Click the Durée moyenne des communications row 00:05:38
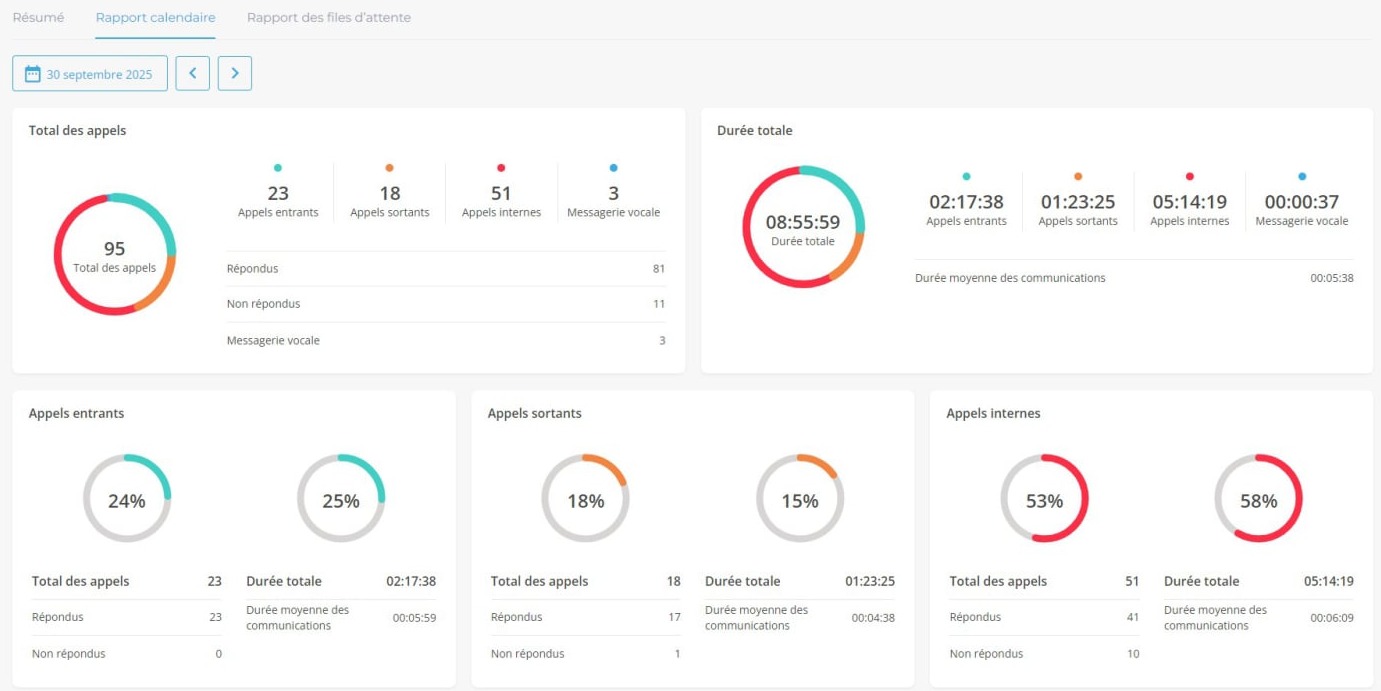The image size is (1381, 691). click(x=1134, y=278)
